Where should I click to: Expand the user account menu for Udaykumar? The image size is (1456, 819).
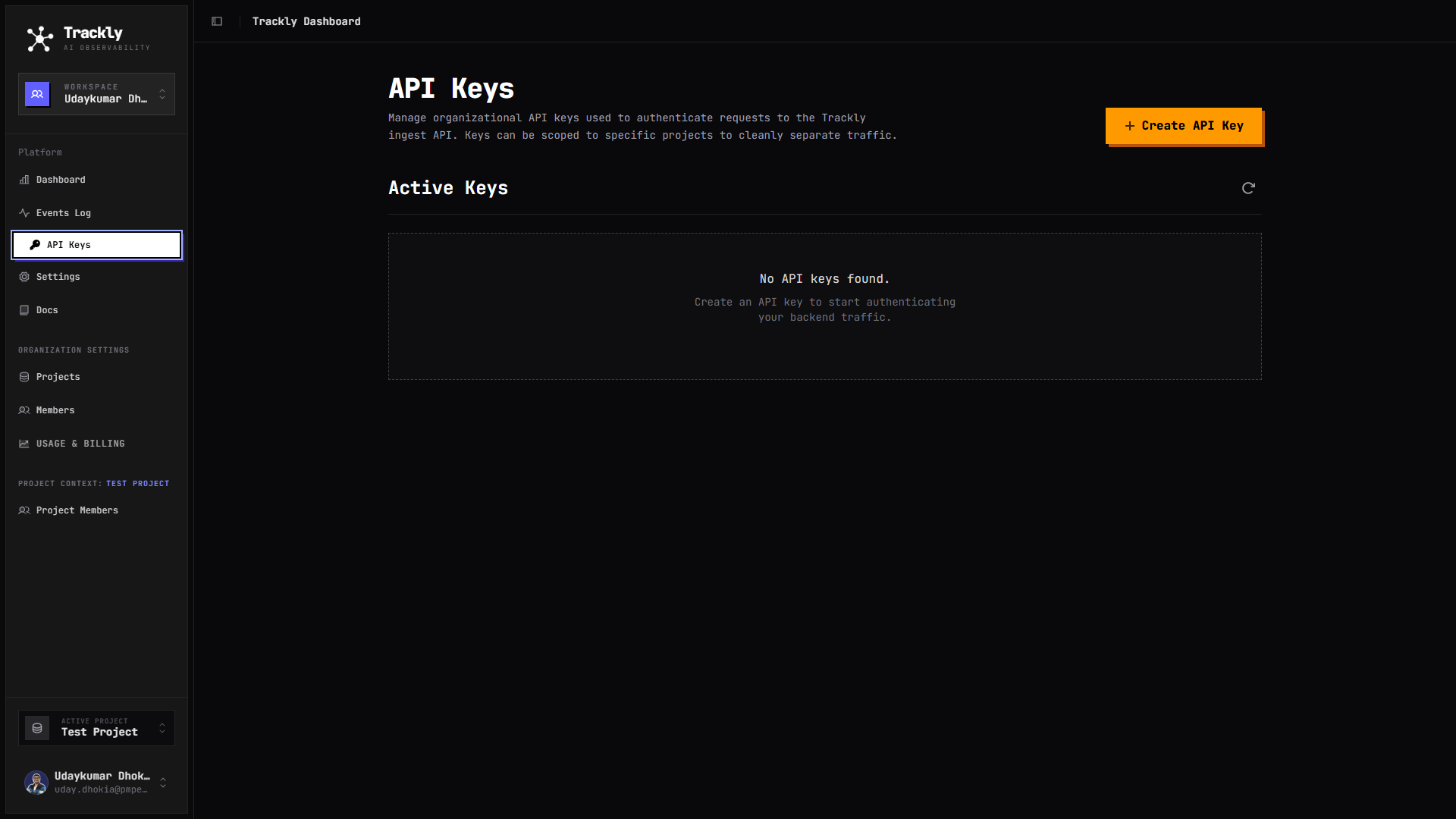click(162, 783)
